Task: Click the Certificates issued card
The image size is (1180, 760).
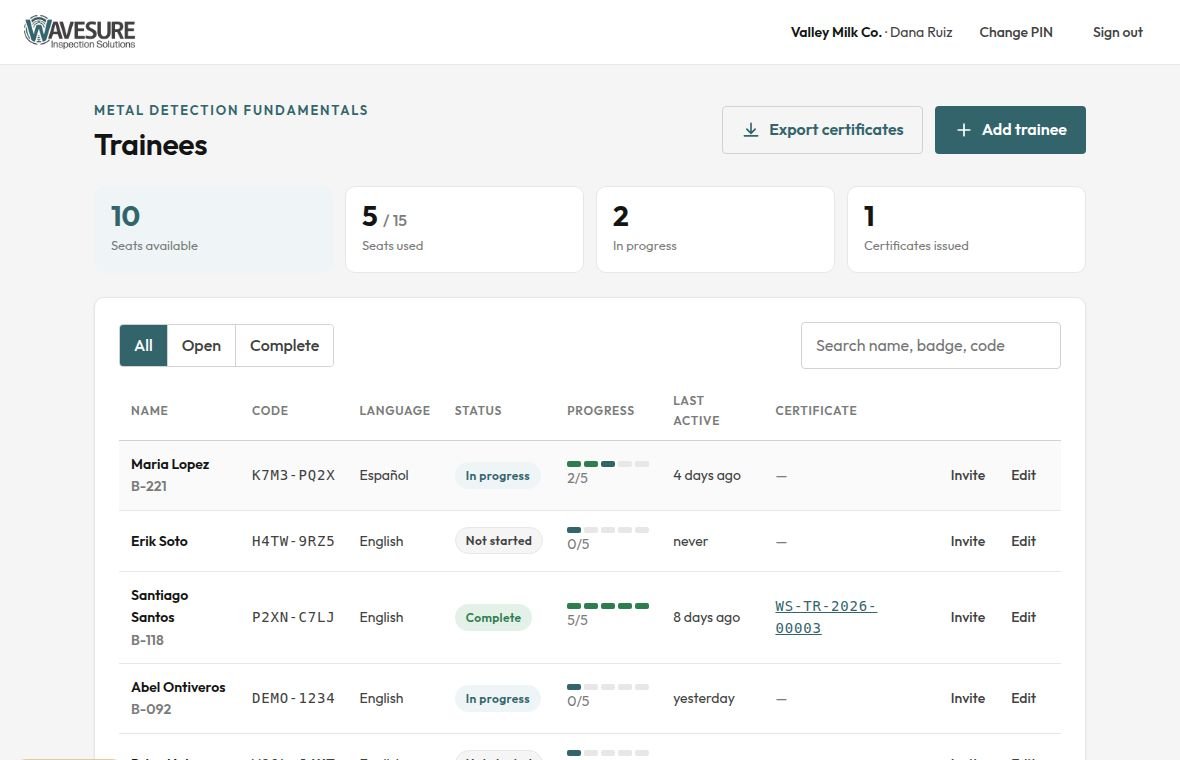Action: point(966,230)
